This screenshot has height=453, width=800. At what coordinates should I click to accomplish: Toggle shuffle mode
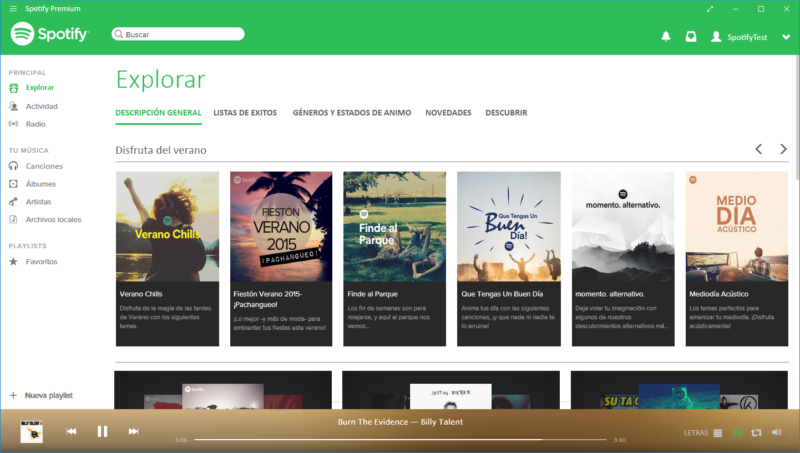[x=738, y=433]
